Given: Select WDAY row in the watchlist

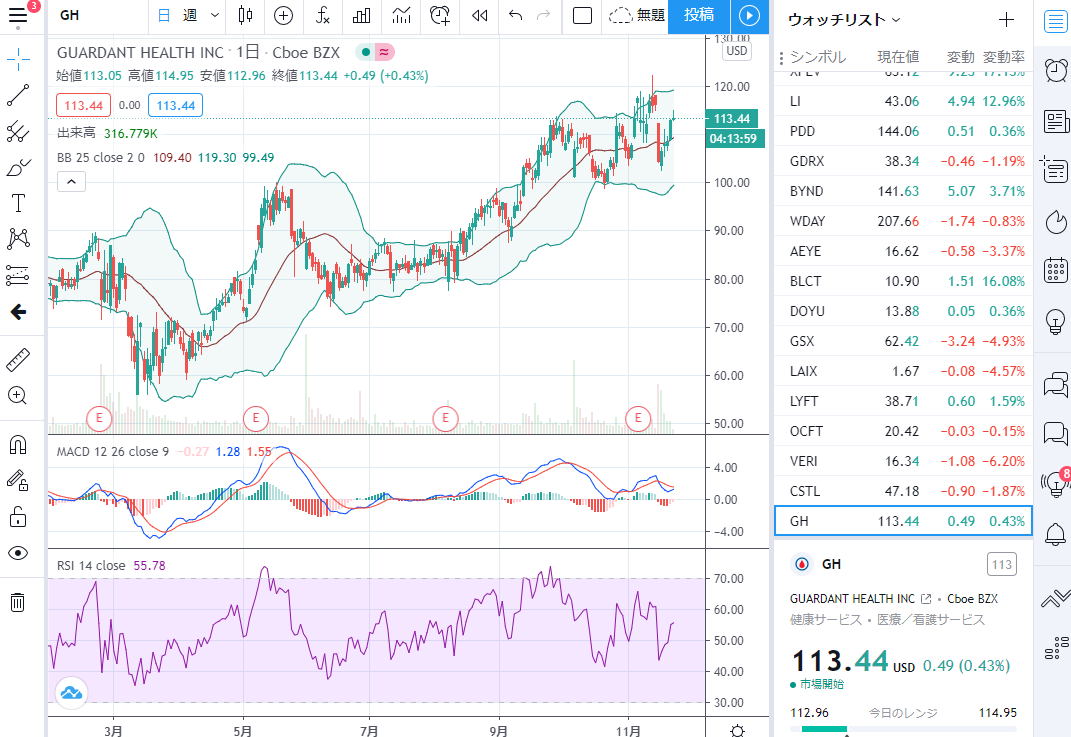Looking at the screenshot, I should (x=903, y=221).
